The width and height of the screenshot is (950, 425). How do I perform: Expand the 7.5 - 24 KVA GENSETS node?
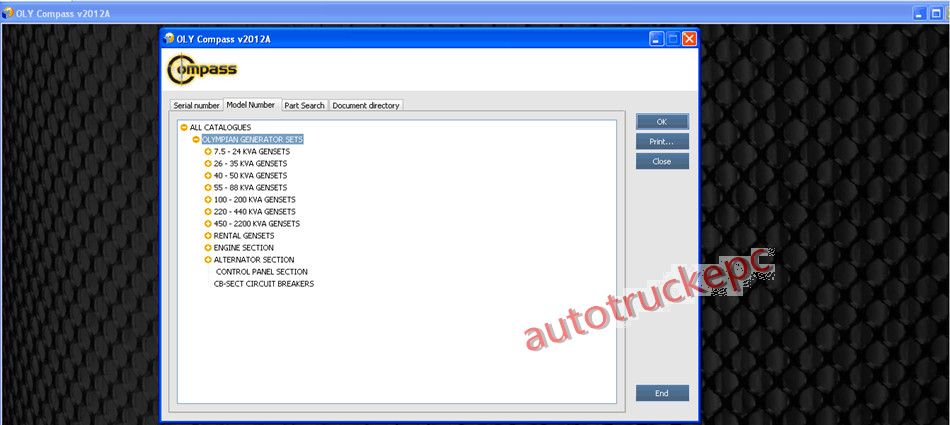pyautogui.click(x=208, y=152)
